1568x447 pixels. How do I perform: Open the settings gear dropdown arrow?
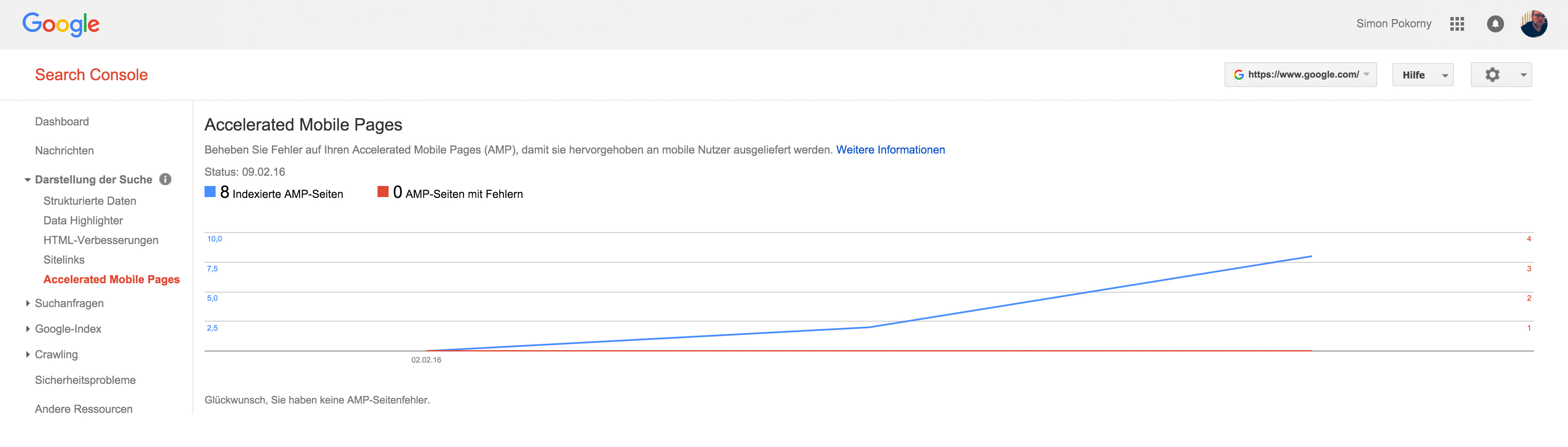[1523, 75]
